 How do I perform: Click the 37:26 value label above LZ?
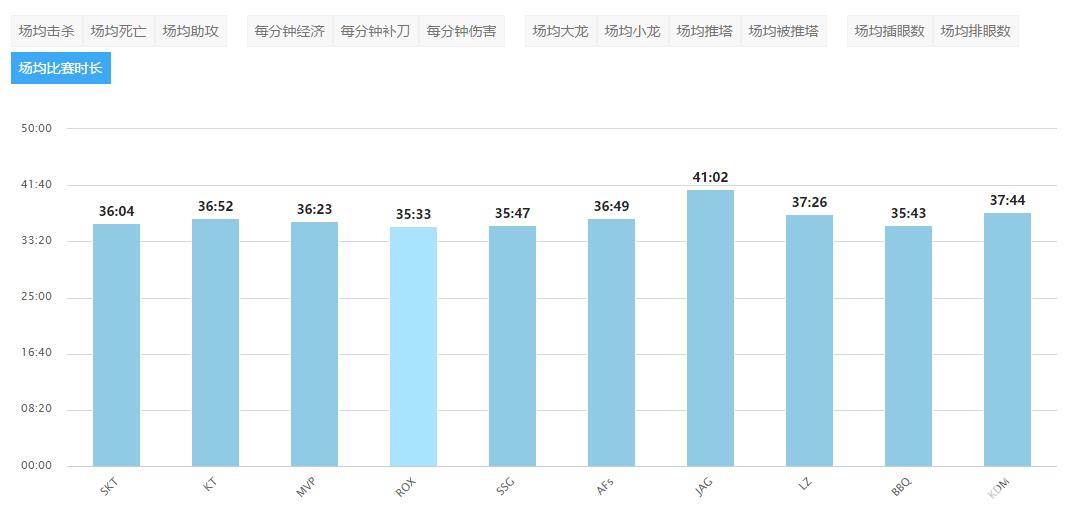[809, 202]
